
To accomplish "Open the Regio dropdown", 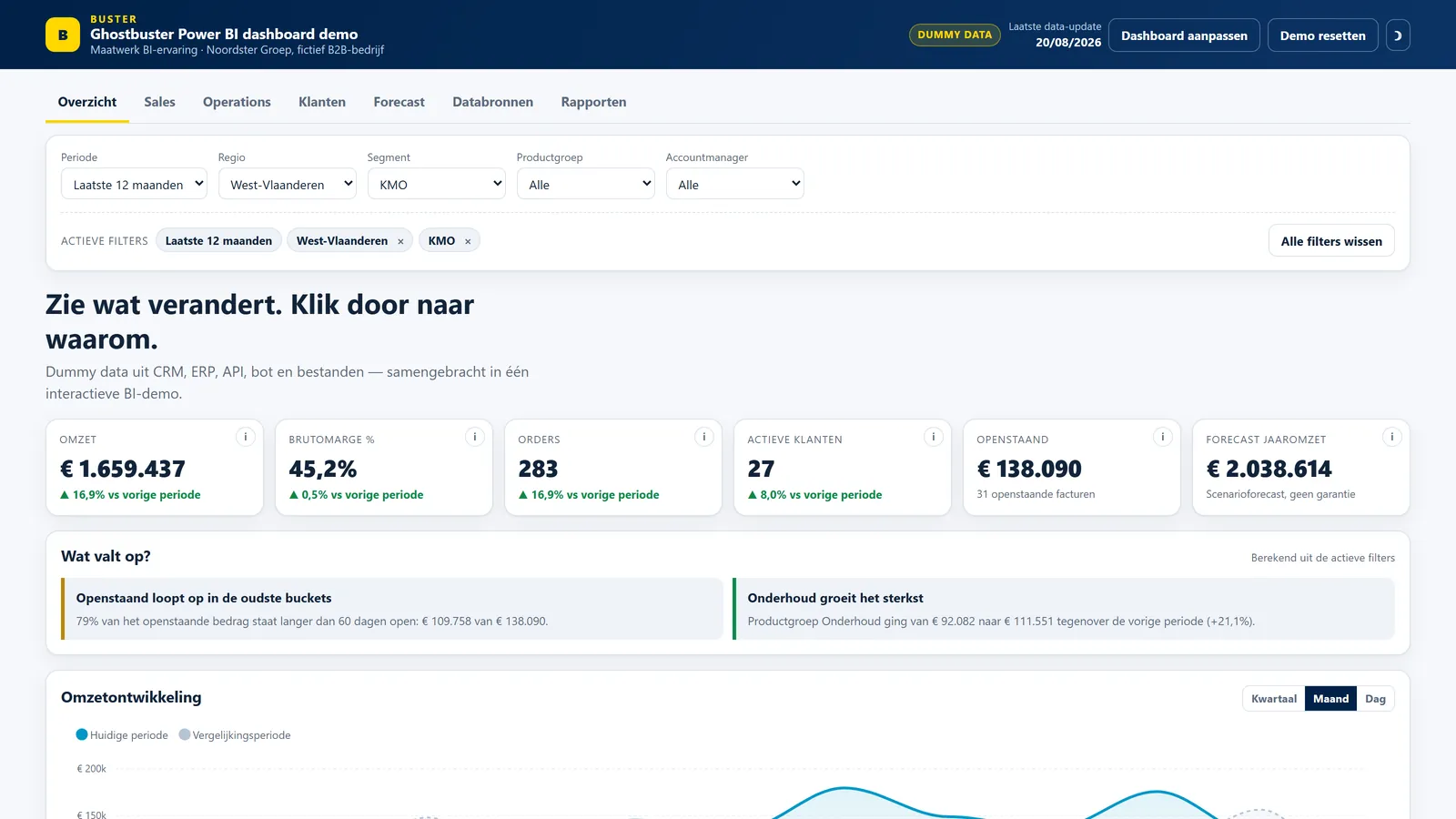I will pyautogui.click(x=288, y=184).
